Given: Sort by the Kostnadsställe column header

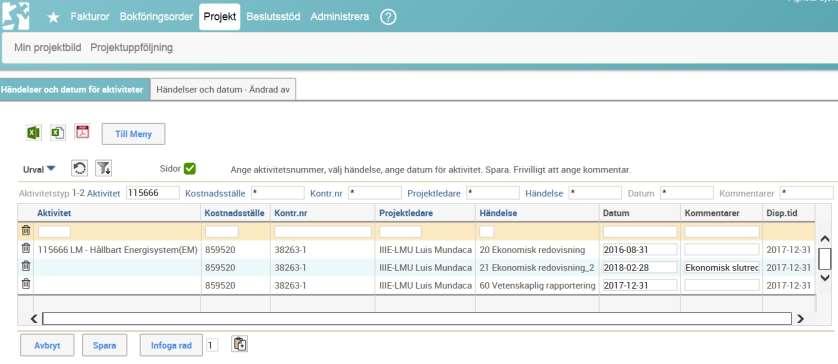Looking at the screenshot, I should pos(234,213).
